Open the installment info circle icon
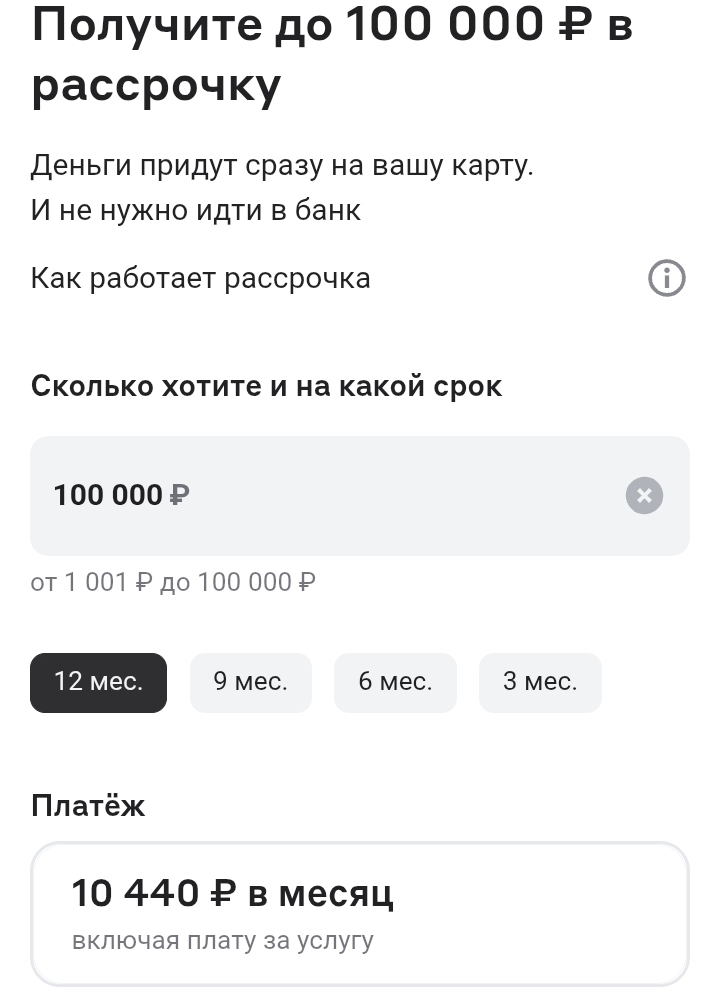Image resolution: width=719 pixels, height=1007 pixels. pos(667,278)
